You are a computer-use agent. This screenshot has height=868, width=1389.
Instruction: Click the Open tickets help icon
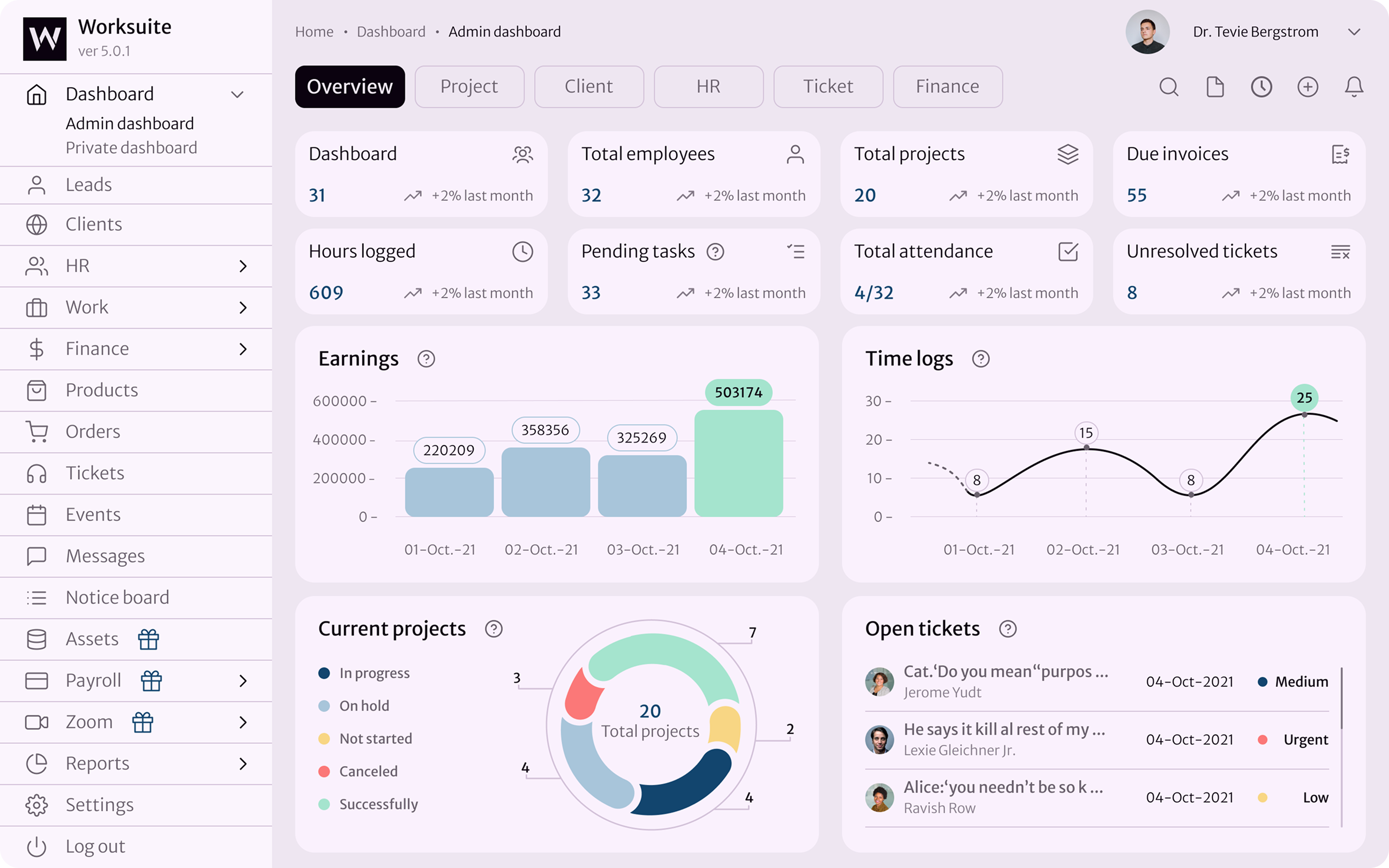1007,629
